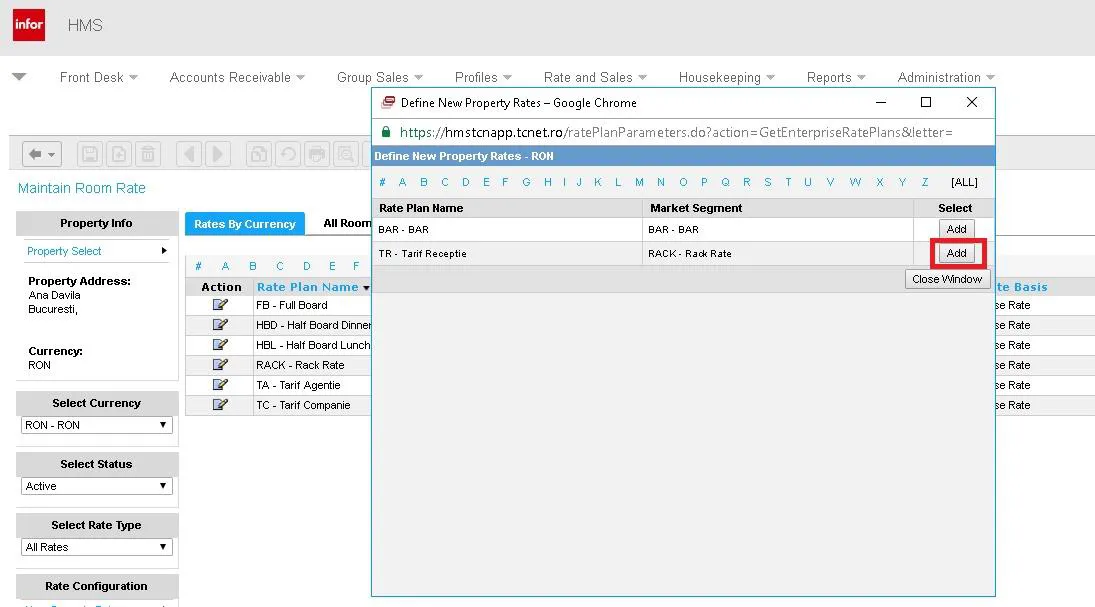Click the Delete trash can toolbar icon
This screenshot has width=1095, height=607.
[148, 154]
